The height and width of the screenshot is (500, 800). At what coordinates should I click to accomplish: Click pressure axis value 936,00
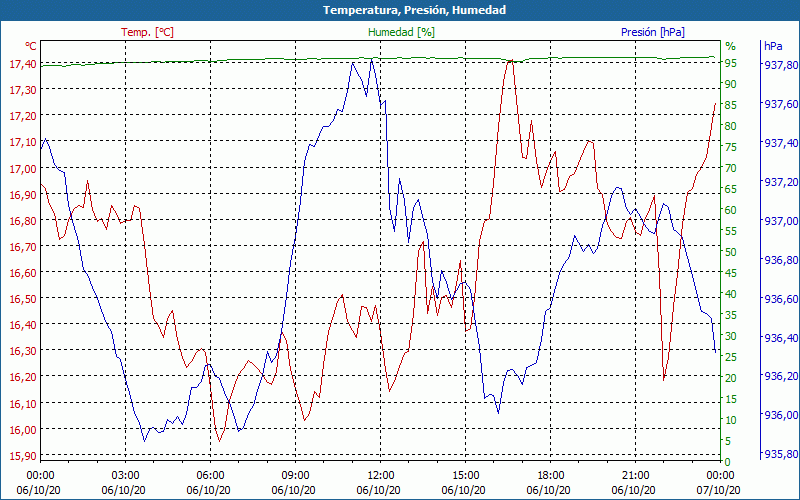pos(781,415)
